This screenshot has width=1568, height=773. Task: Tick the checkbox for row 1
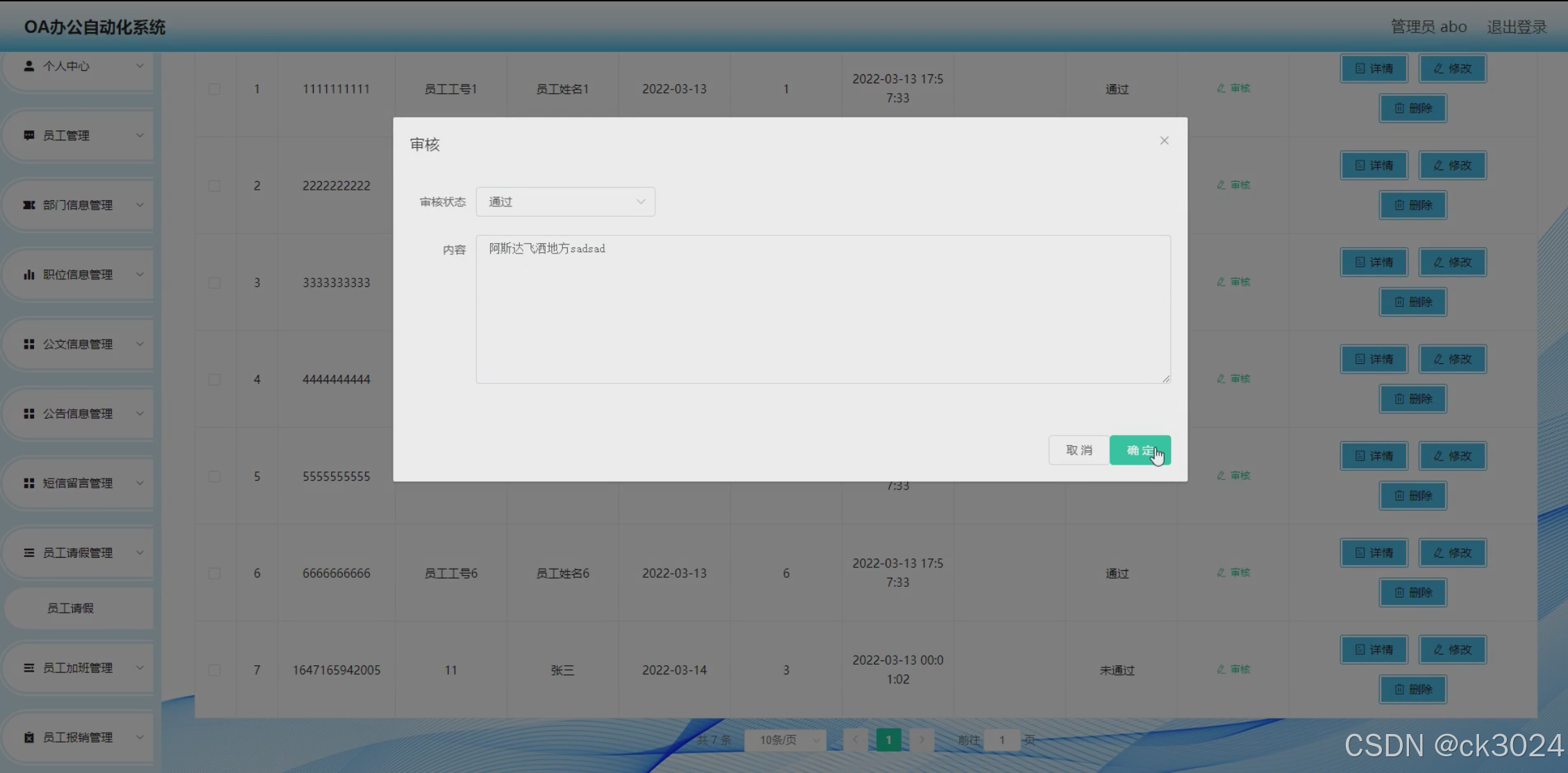click(214, 89)
